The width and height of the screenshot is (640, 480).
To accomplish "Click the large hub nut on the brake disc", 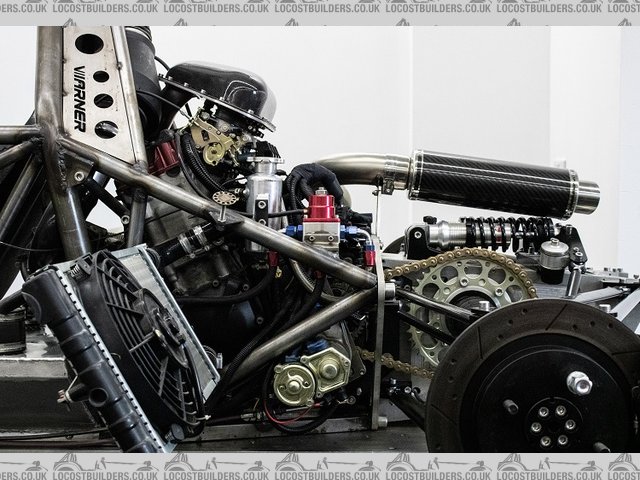I will (x=578, y=382).
